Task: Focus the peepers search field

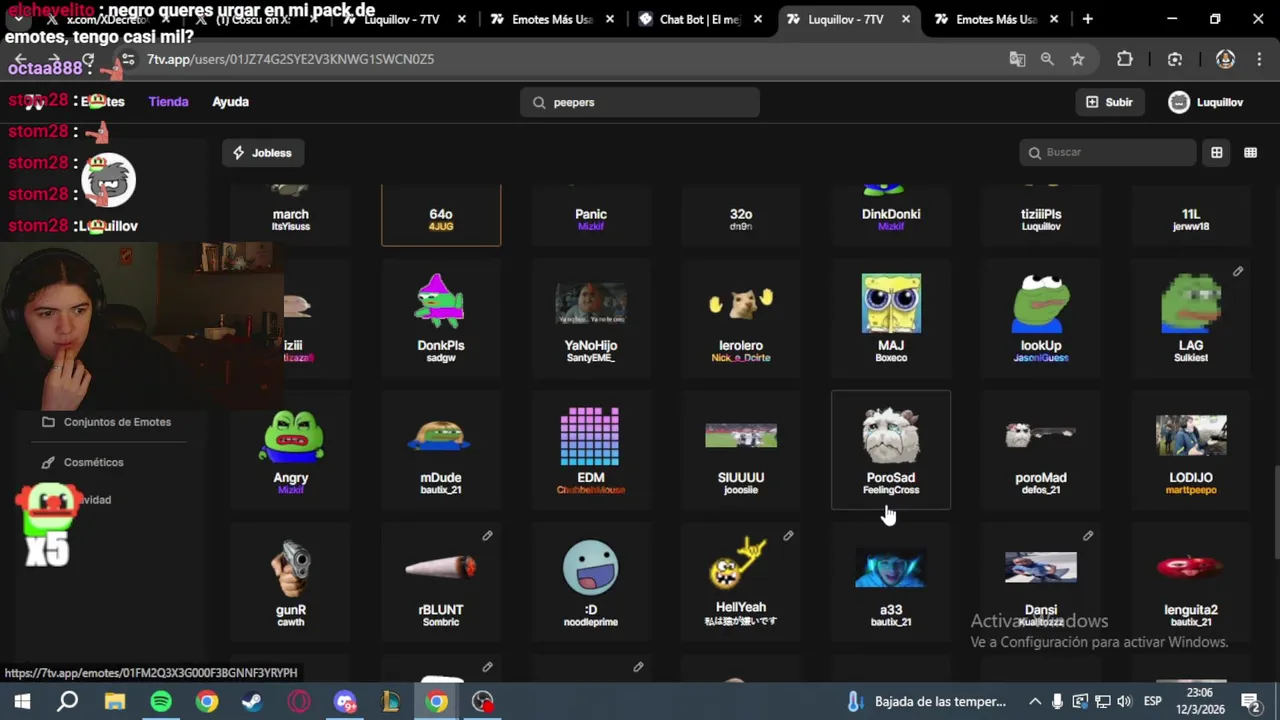Action: pyautogui.click(x=640, y=102)
